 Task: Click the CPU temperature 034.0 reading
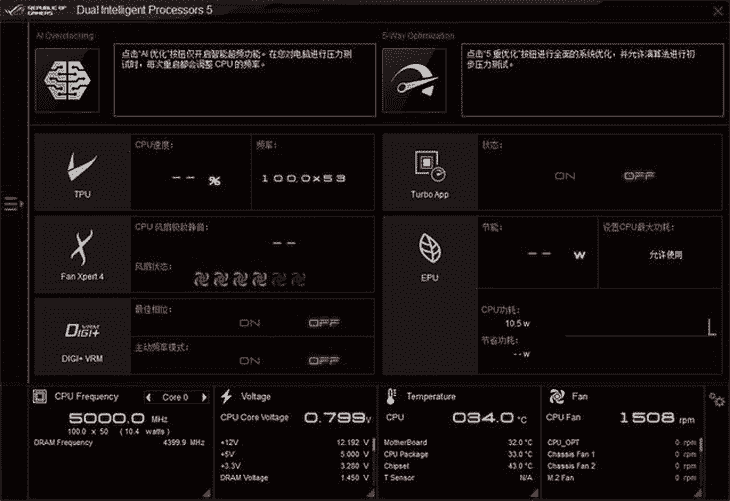tap(489, 418)
